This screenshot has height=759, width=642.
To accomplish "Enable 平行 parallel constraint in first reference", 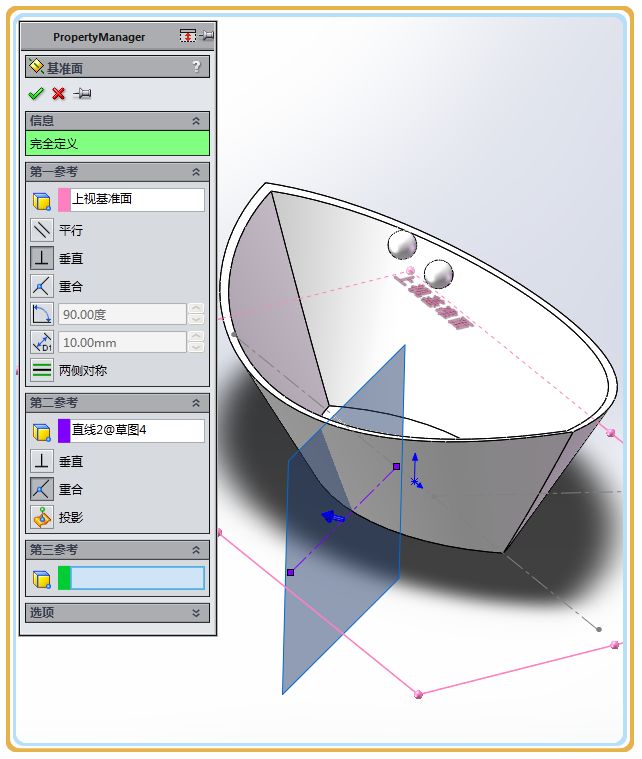I will (x=42, y=229).
